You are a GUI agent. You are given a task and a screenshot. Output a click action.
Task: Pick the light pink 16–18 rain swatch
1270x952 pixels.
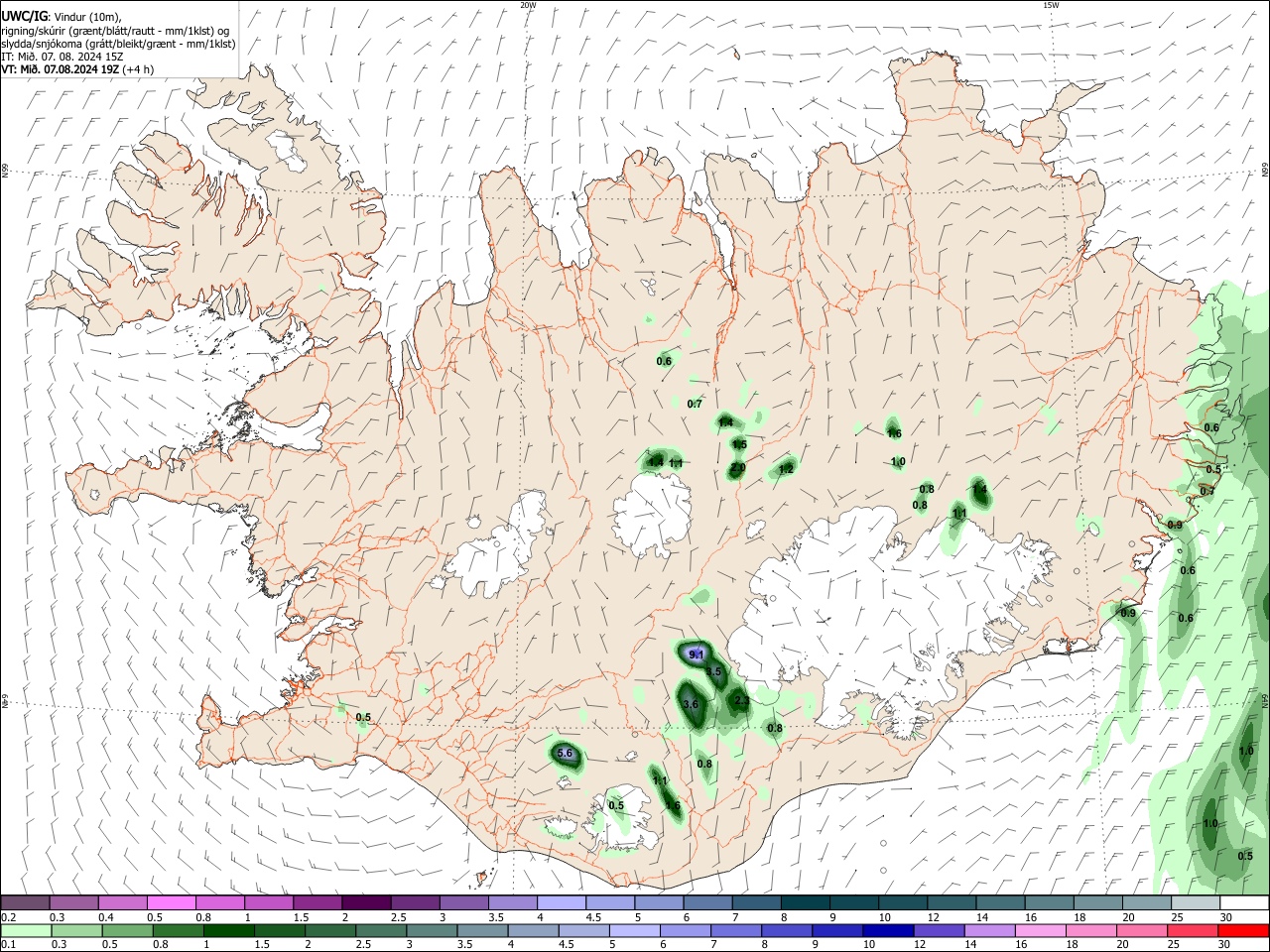[x=1041, y=931]
